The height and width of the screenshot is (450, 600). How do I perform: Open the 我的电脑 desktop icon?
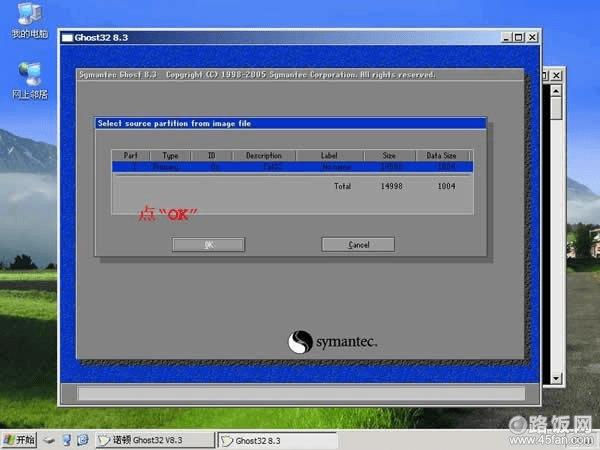29,20
